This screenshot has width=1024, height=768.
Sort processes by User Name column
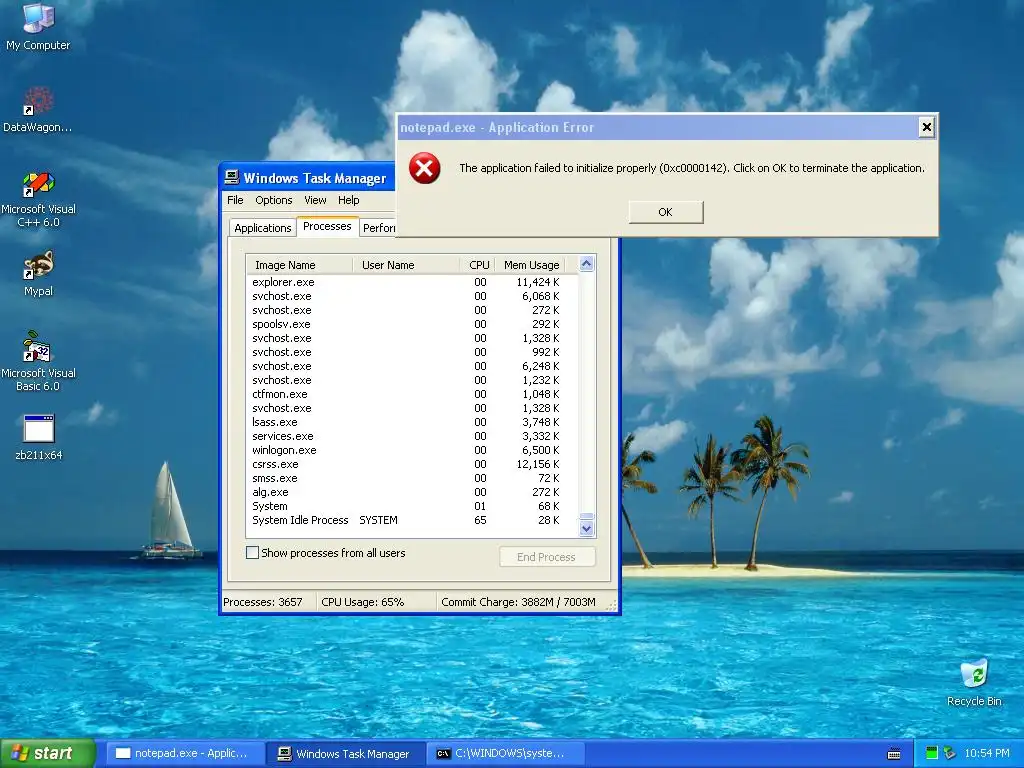pos(408,265)
